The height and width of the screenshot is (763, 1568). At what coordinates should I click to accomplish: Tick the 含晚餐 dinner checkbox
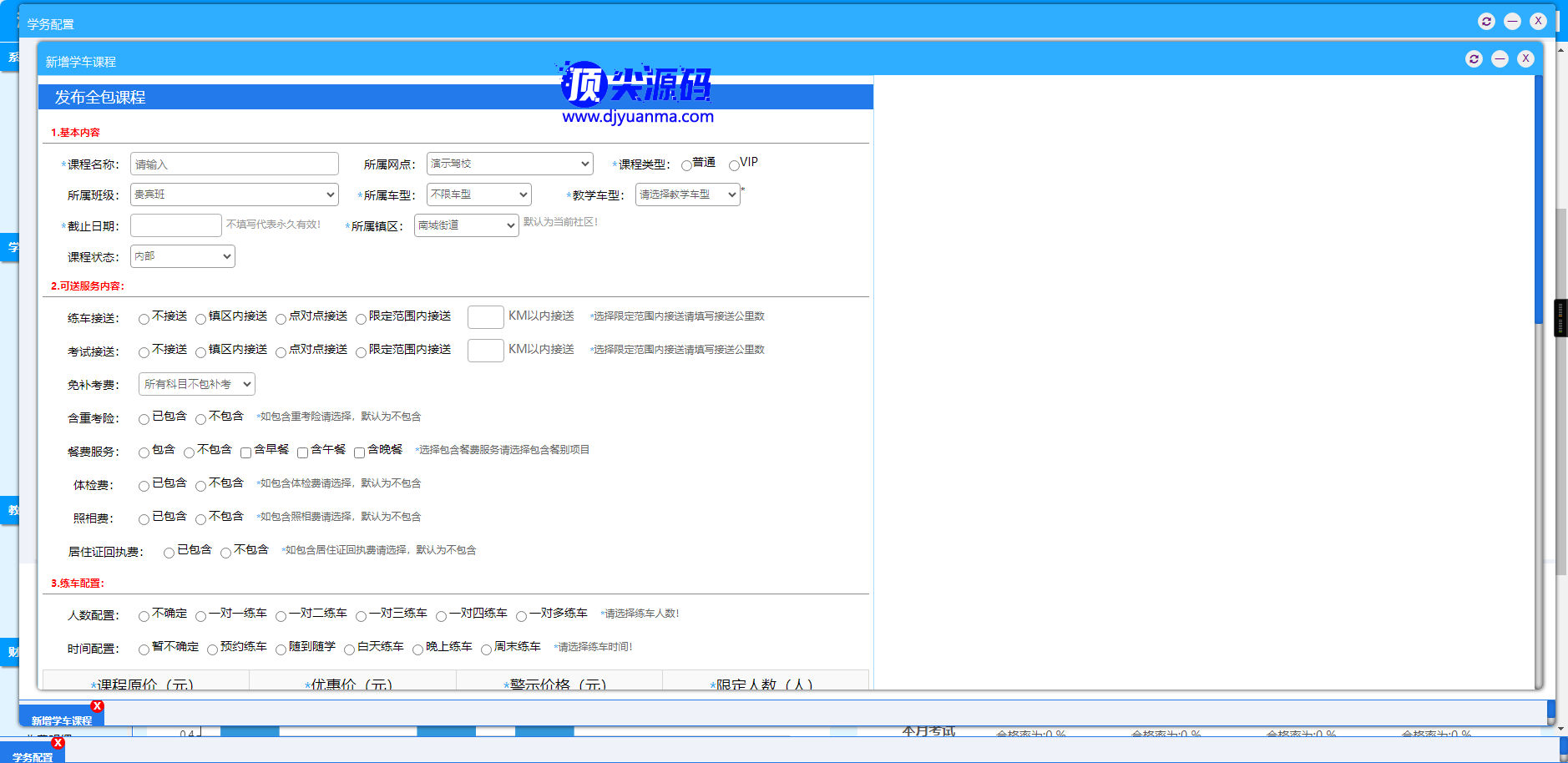359,452
